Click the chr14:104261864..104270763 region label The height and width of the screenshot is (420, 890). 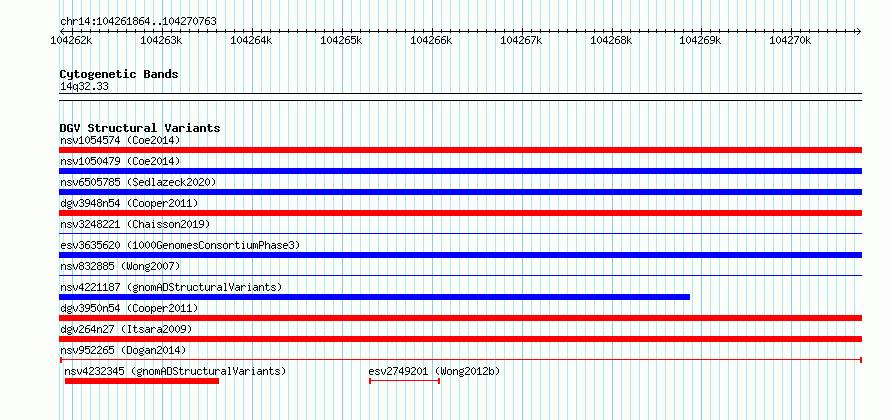click(138, 21)
